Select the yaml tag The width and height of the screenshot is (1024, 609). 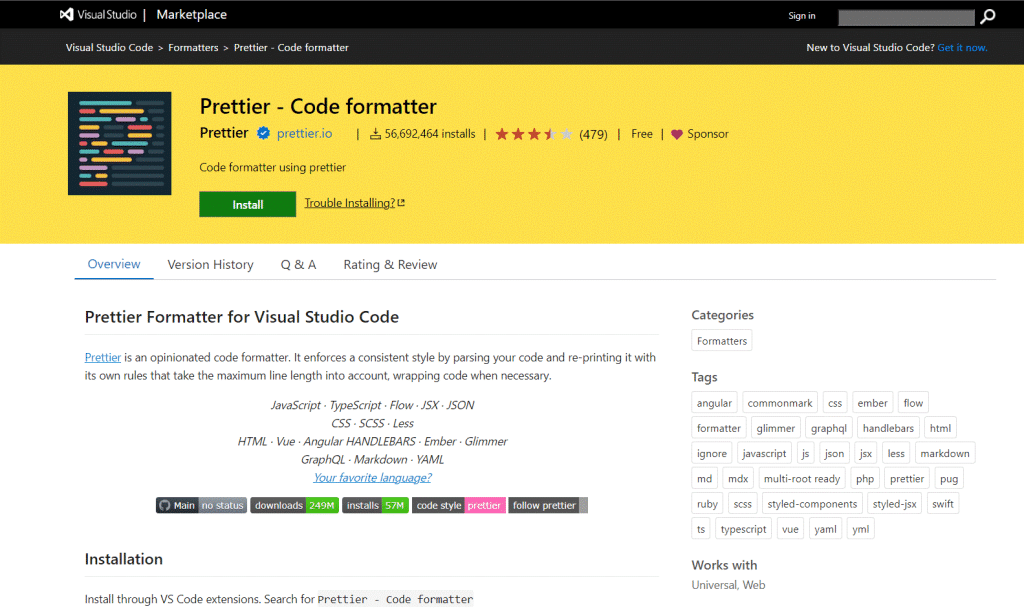point(825,529)
